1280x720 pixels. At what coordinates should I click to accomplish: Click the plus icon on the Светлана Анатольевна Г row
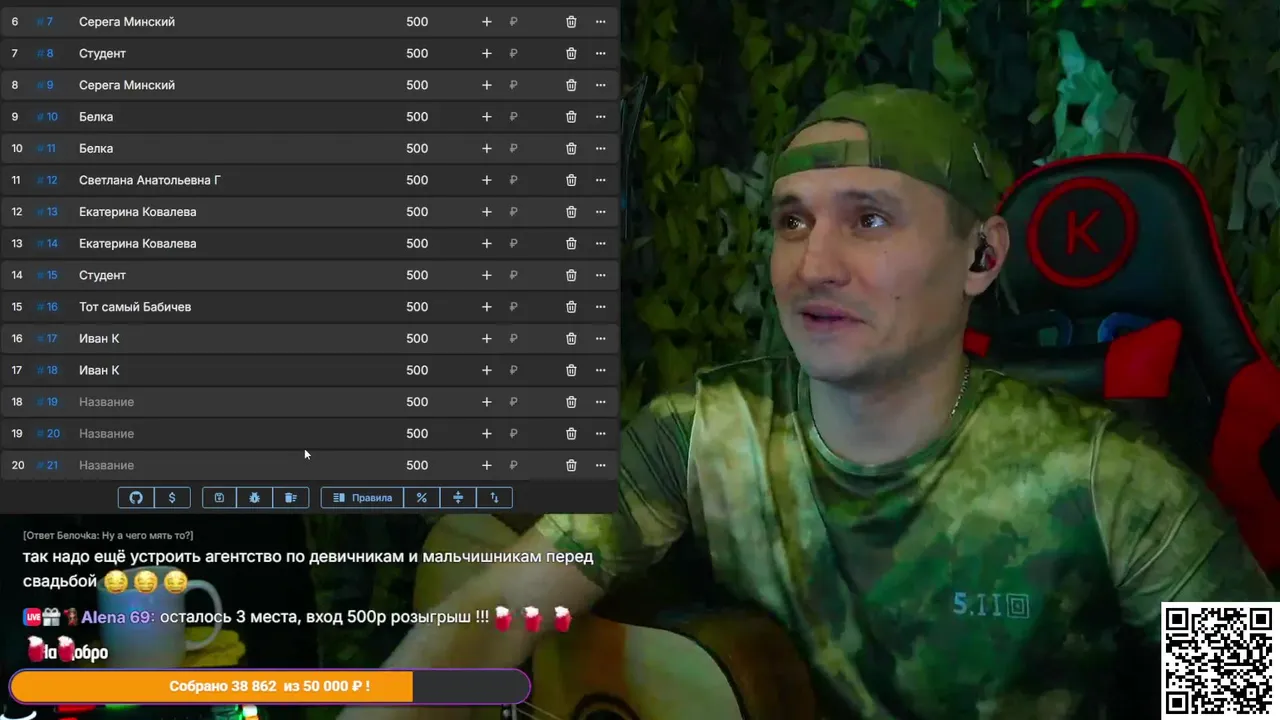click(487, 180)
